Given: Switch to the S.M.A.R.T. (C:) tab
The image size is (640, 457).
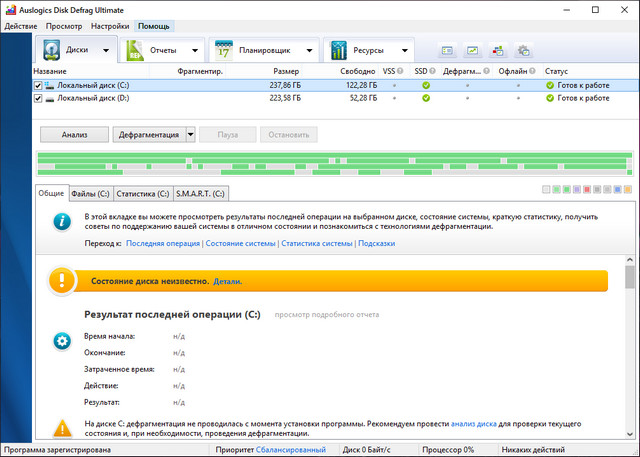Looking at the screenshot, I should [x=201, y=193].
